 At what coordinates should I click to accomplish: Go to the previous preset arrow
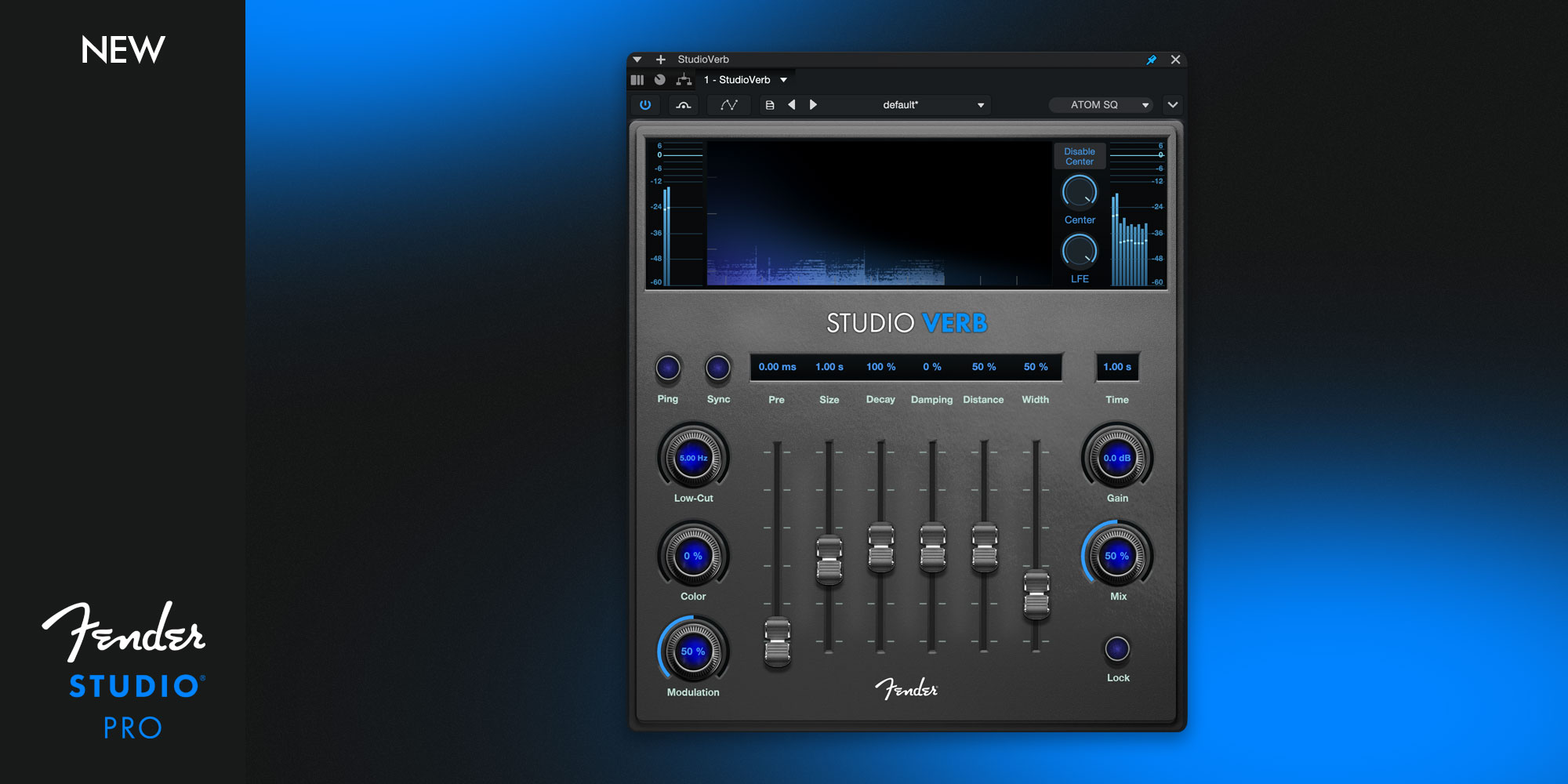pos(792,105)
